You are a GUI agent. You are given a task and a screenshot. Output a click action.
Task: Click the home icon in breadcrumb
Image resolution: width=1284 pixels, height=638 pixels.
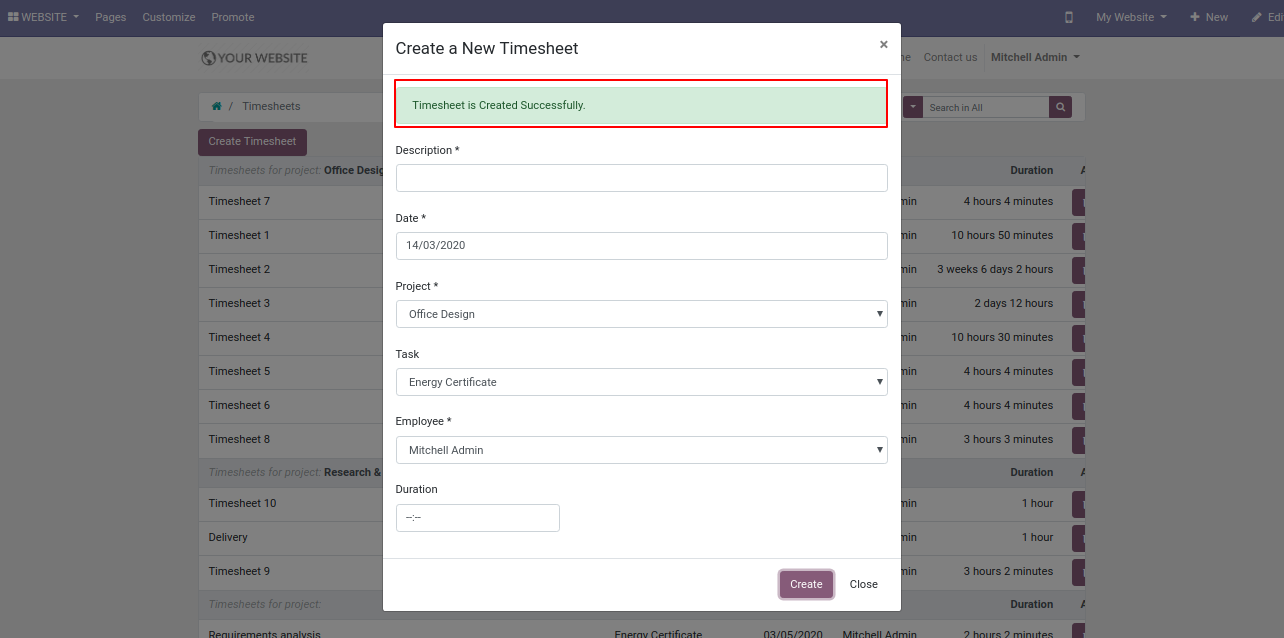click(x=216, y=106)
